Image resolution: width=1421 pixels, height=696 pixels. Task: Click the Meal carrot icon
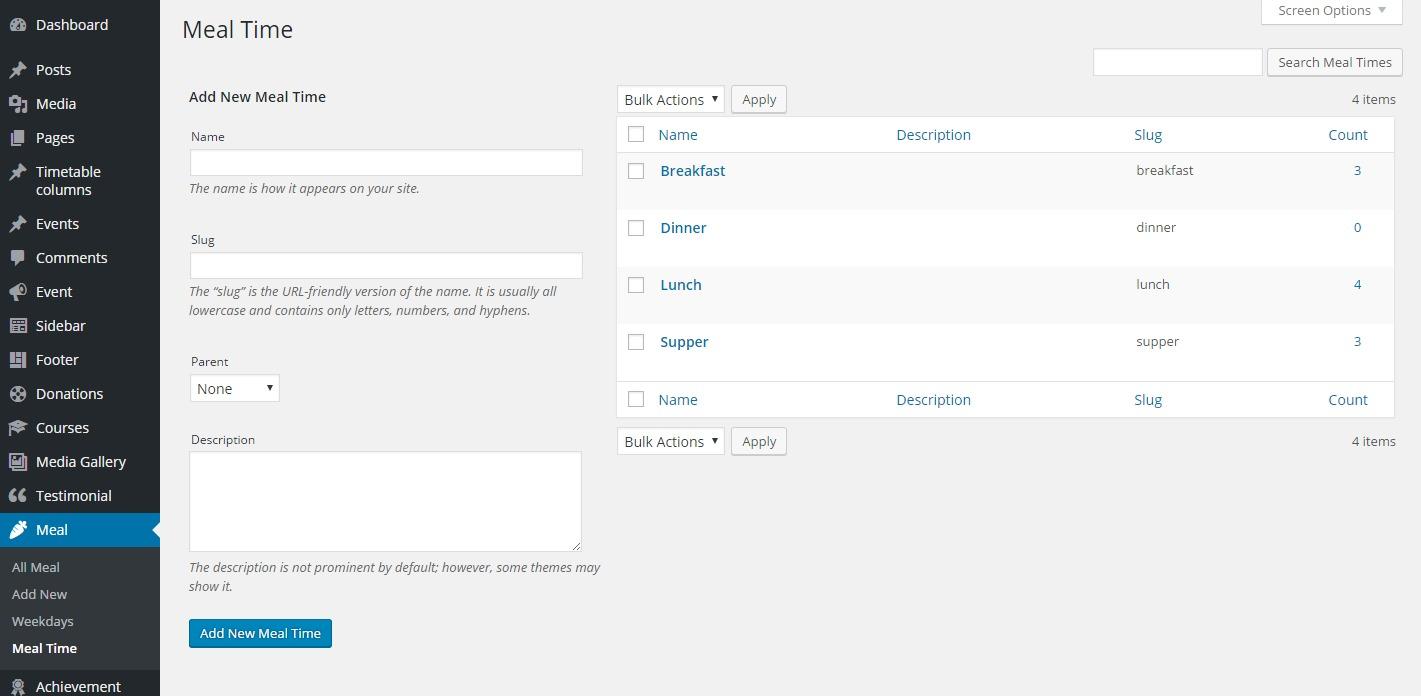pos(17,530)
